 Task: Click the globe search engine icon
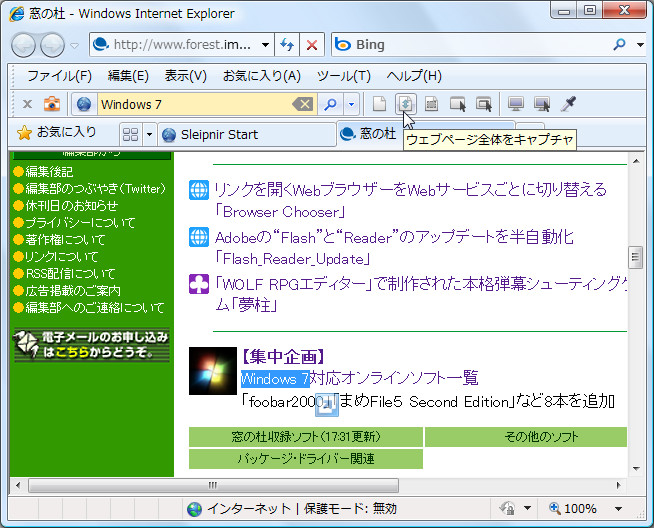pyautogui.click(x=84, y=104)
